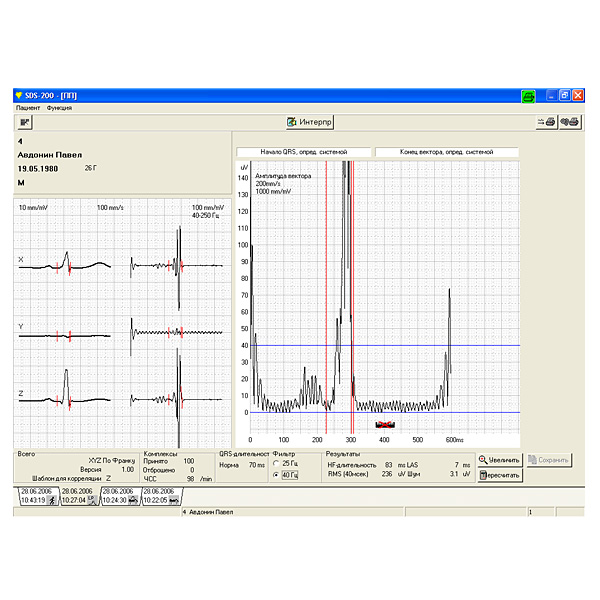This screenshot has height=600, width=600.
Task: Switch to the 28.06.2006 10:43:19 record tab
Action: [36, 496]
